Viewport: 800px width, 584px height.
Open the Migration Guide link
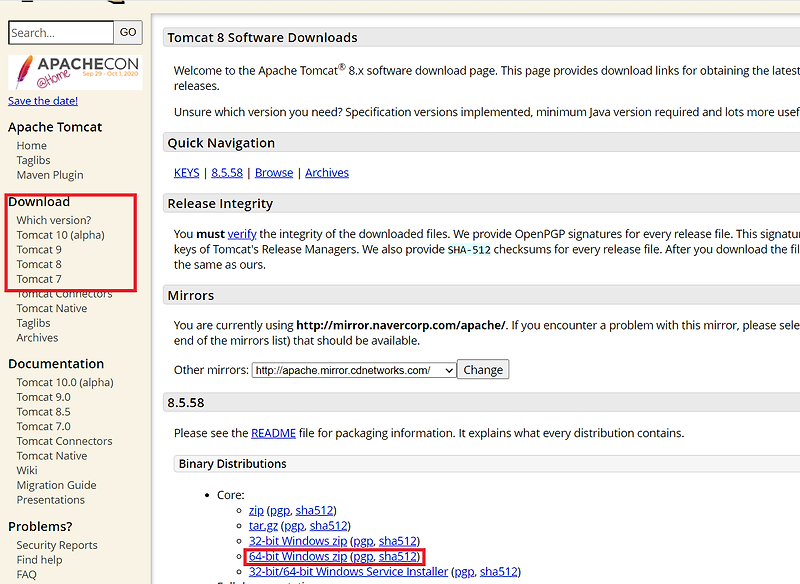point(56,485)
